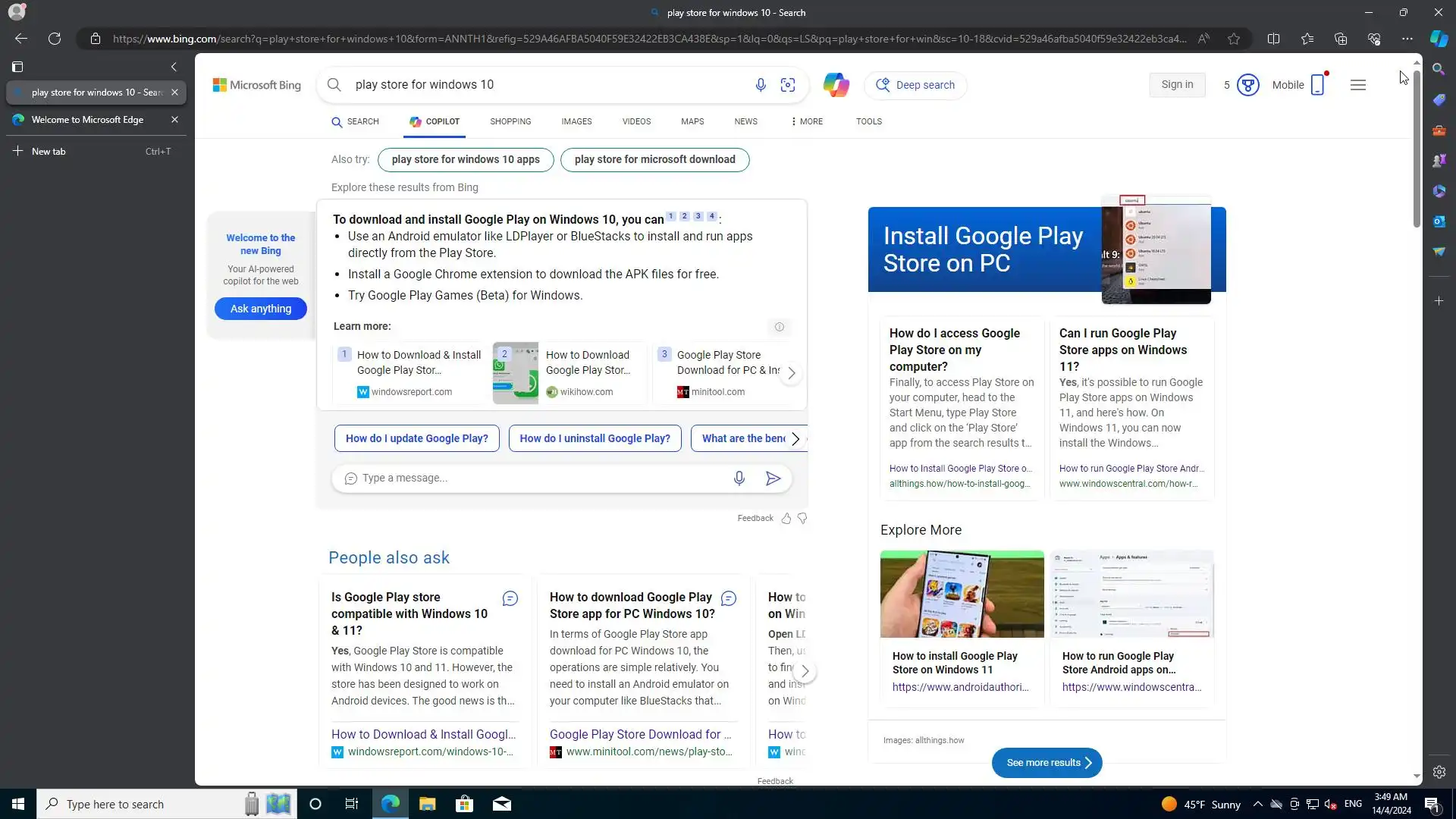Switch to the IMAGES tab
Screen dimensions: 1456x819
tap(576, 121)
